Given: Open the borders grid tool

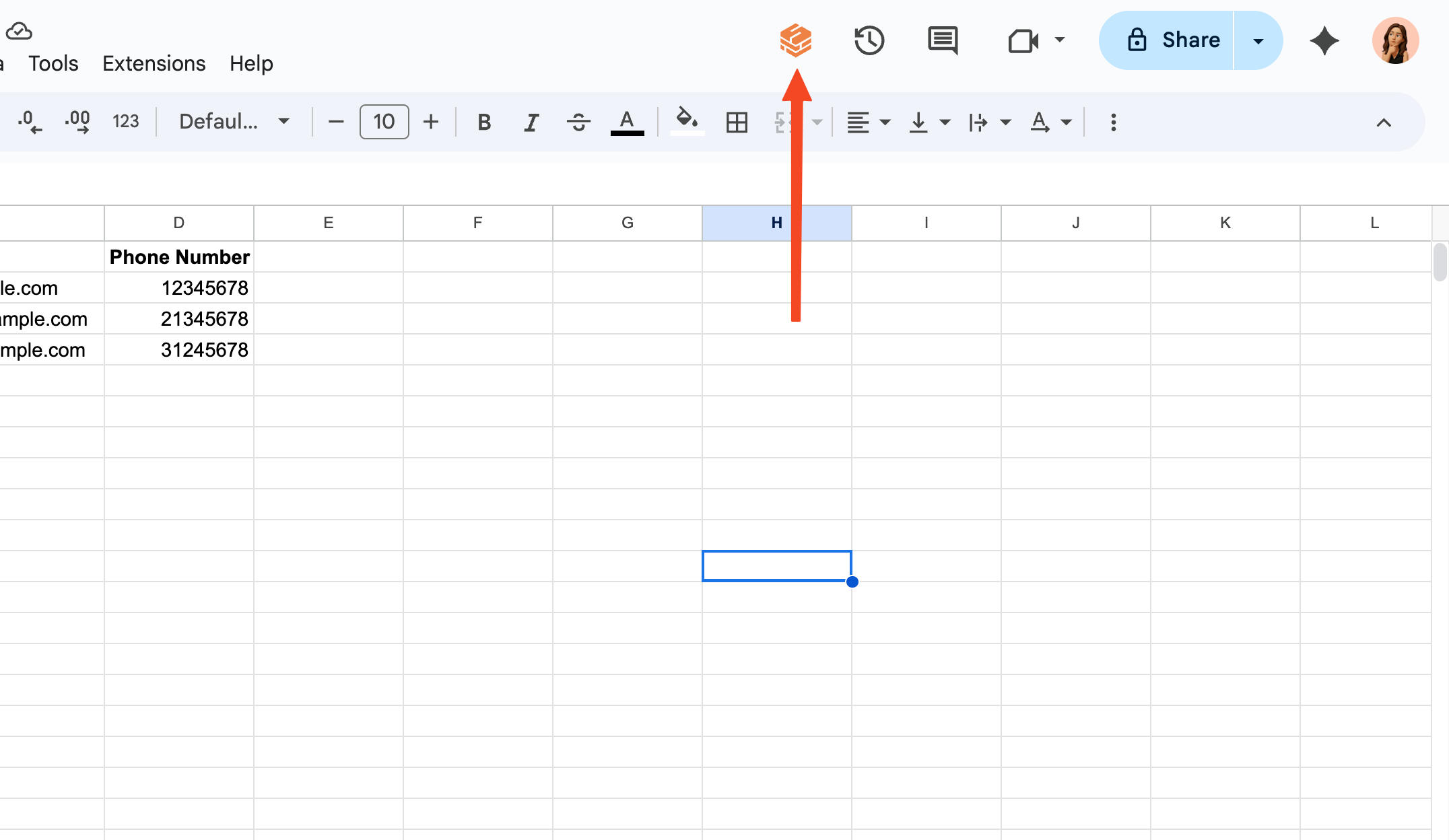Looking at the screenshot, I should click(737, 123).
